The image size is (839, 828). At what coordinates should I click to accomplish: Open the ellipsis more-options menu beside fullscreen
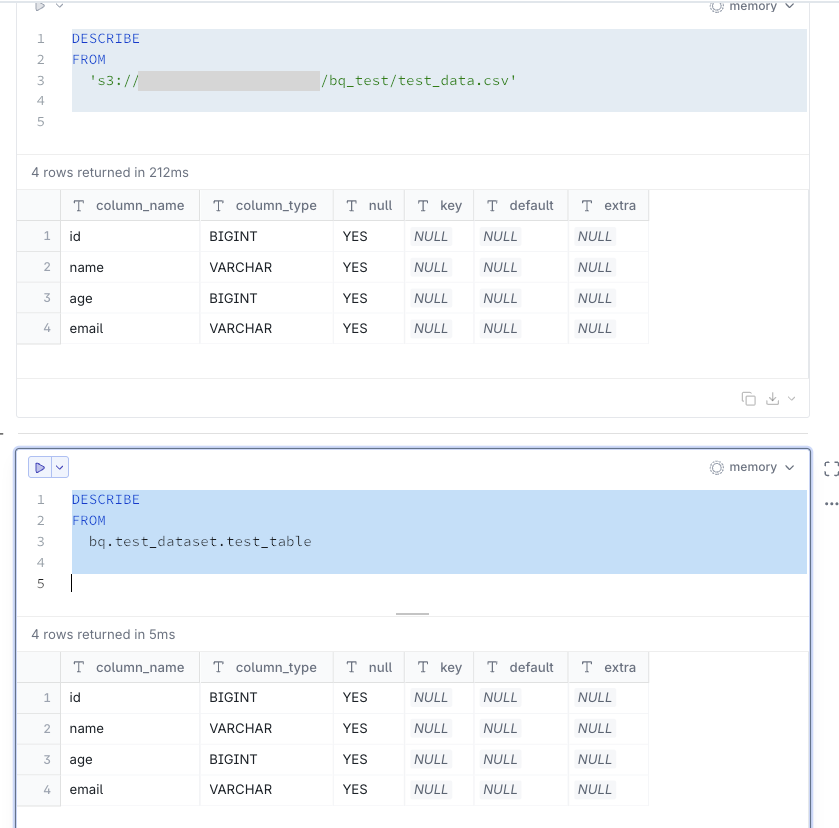click(830, 505)
